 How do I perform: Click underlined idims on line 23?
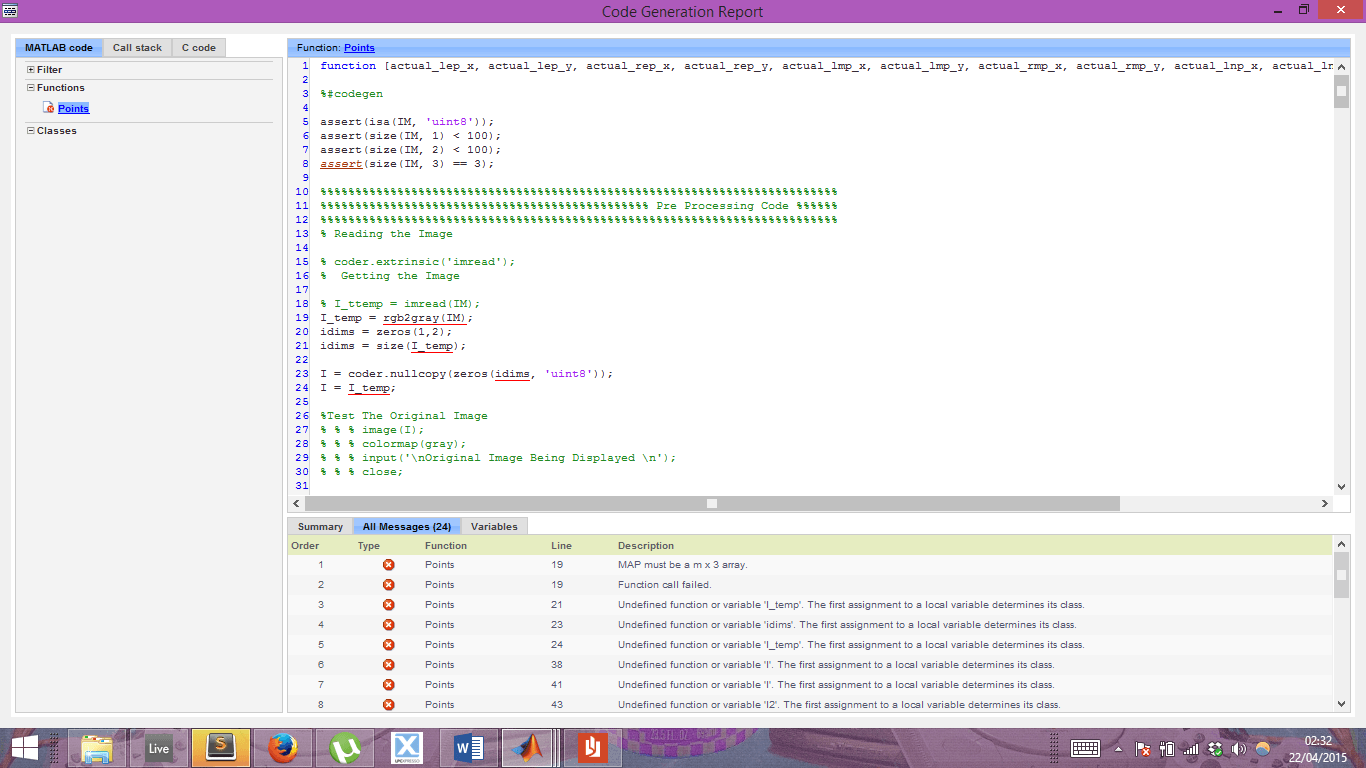513,374
